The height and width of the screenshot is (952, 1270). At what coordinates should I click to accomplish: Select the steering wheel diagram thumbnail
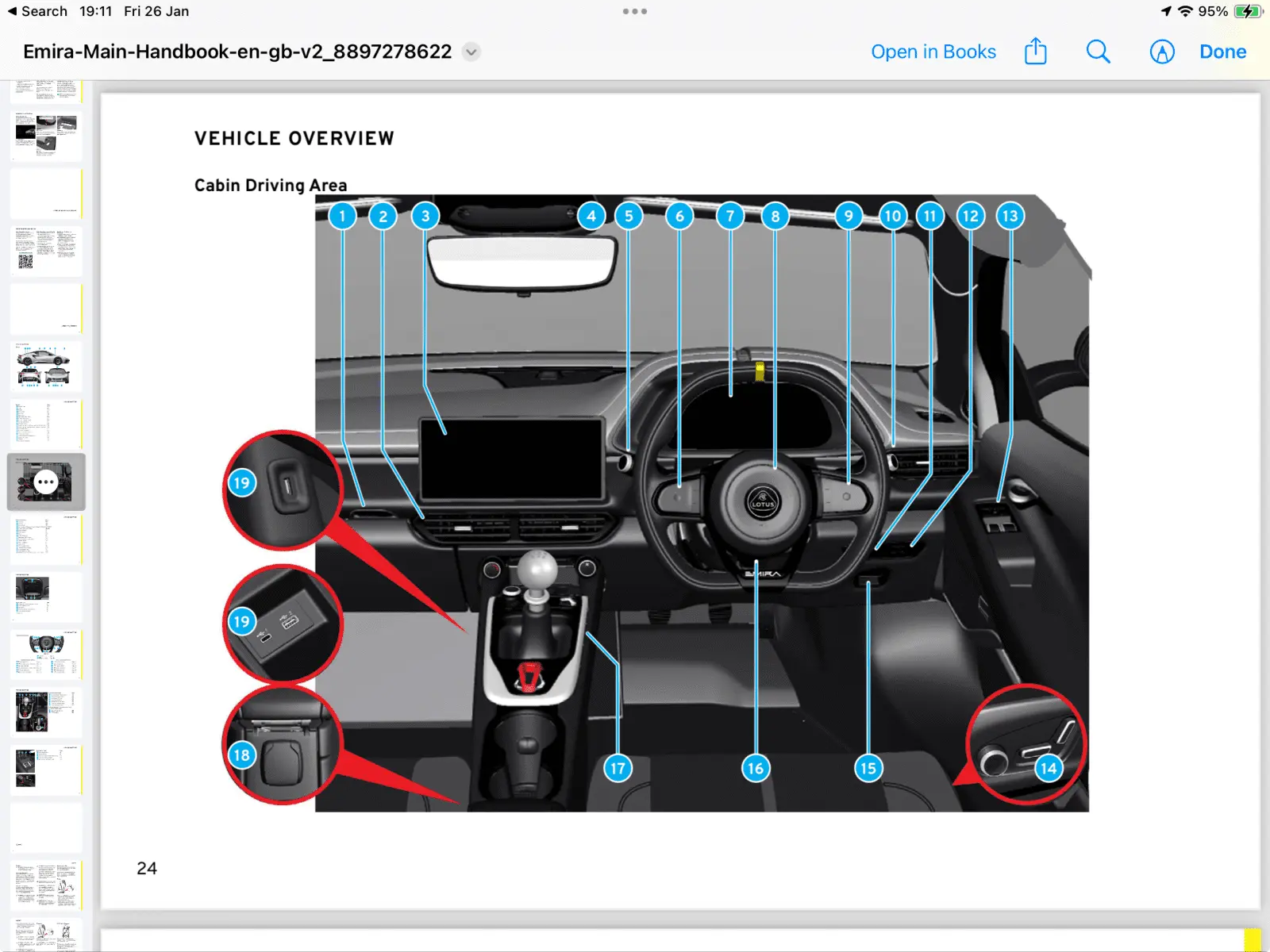pyautogui.click(x=46, y=654)
